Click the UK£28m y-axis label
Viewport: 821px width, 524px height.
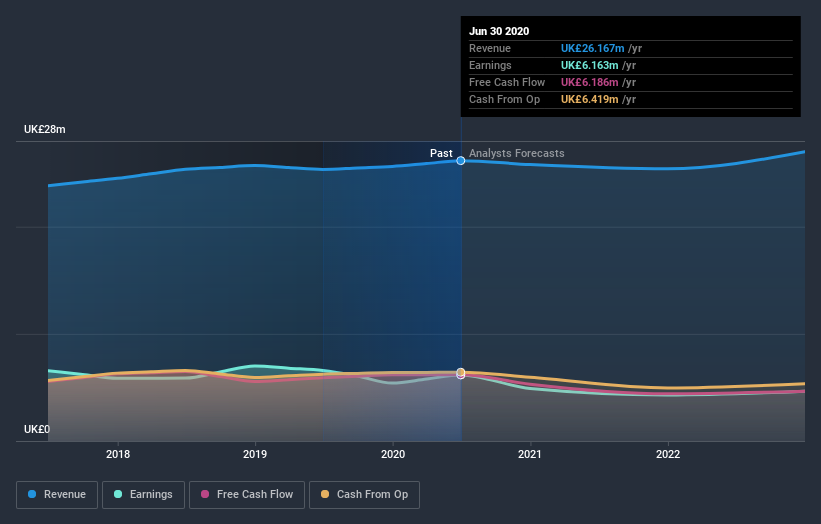point(45,129)
